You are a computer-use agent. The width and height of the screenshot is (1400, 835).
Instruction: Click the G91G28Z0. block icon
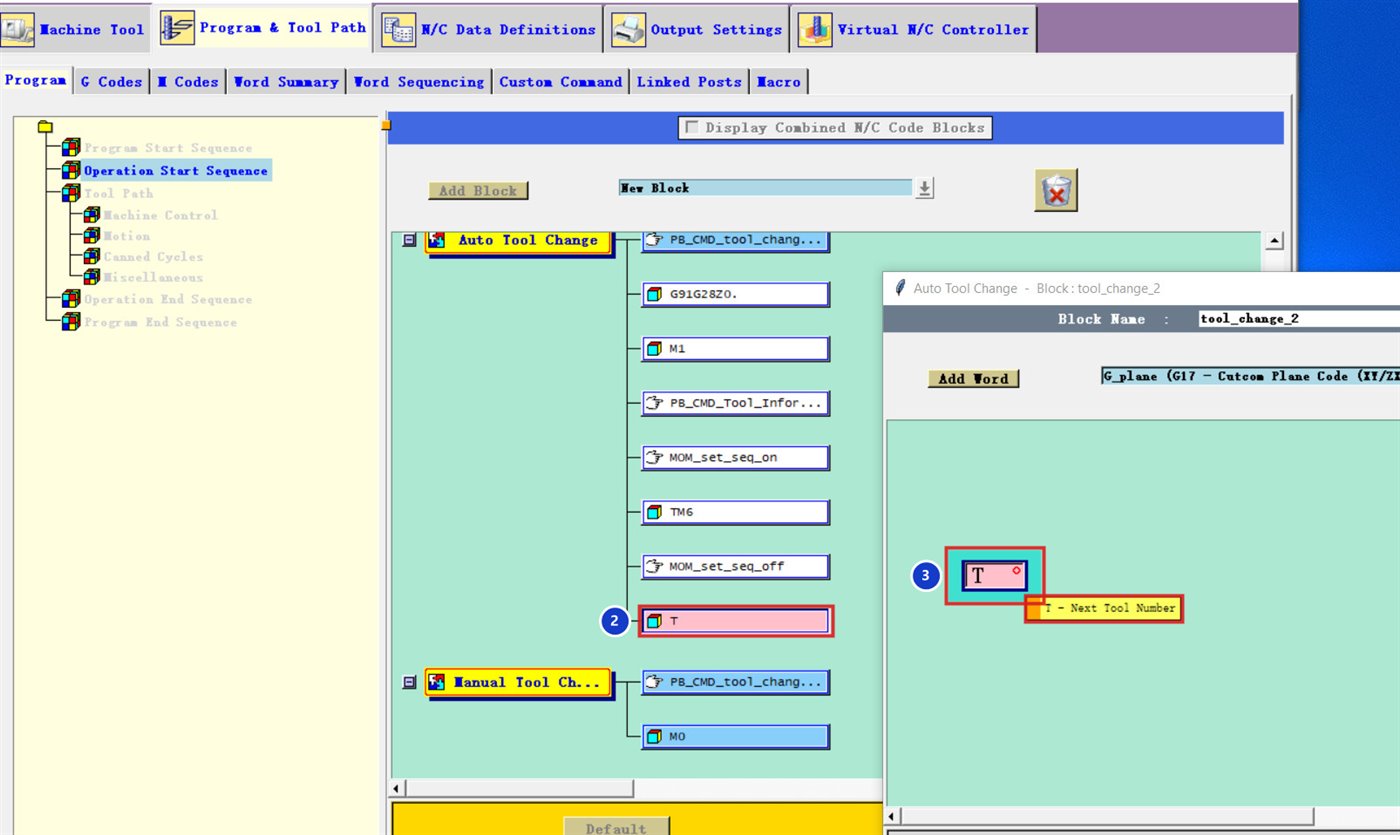654,294
